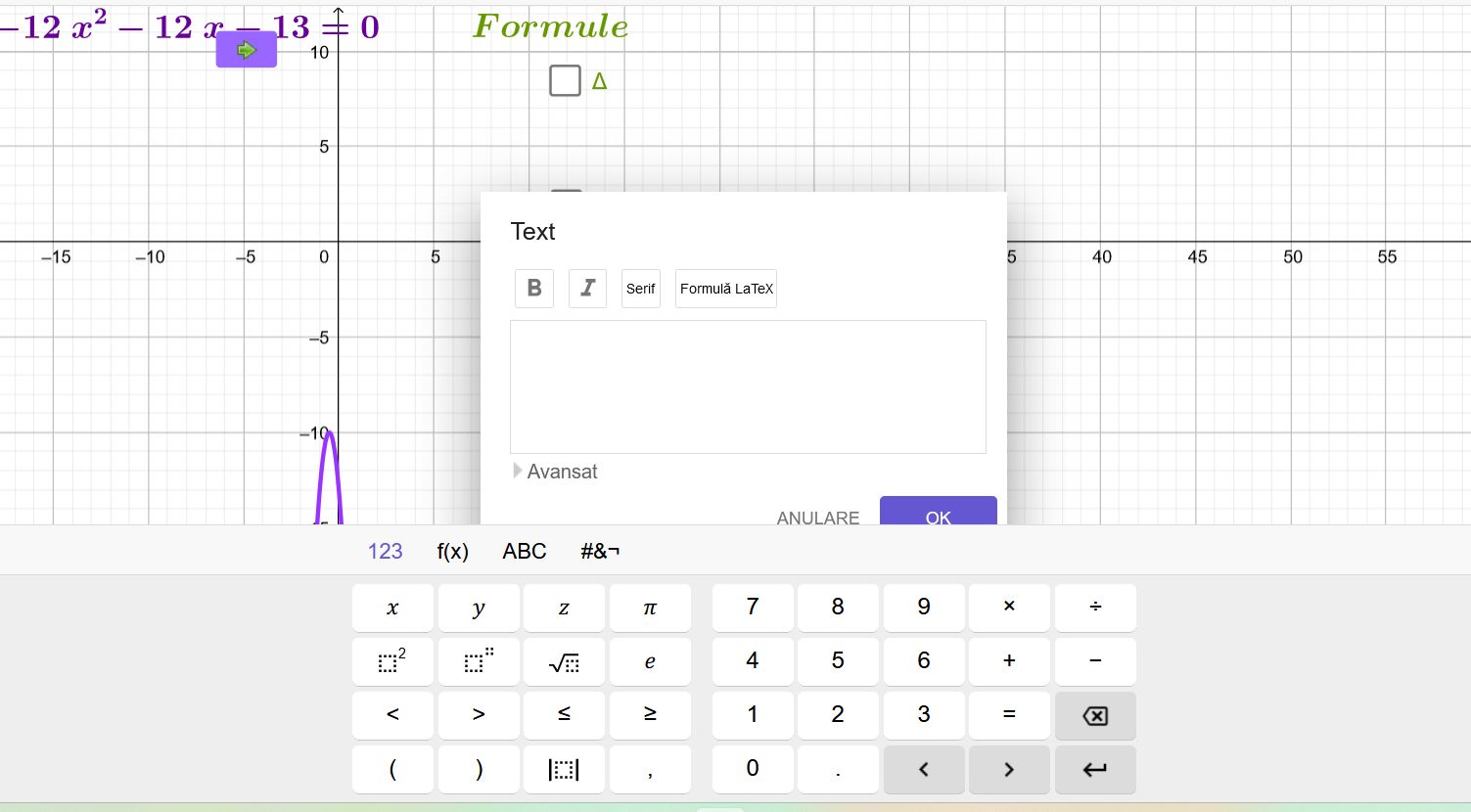1471x812 pixels.
Task: Insert Euler's number e key
Action: tap(650, 661)
